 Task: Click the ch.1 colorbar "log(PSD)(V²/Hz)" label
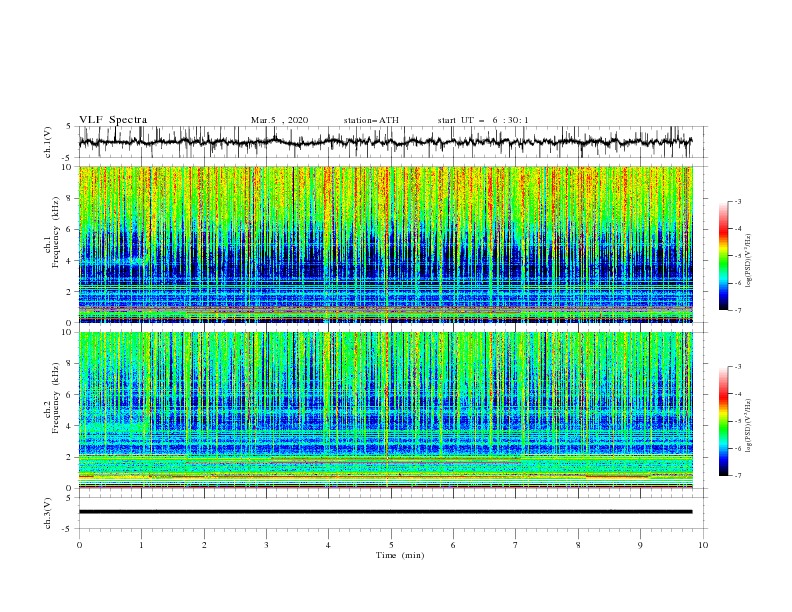[x=749, y=261]
